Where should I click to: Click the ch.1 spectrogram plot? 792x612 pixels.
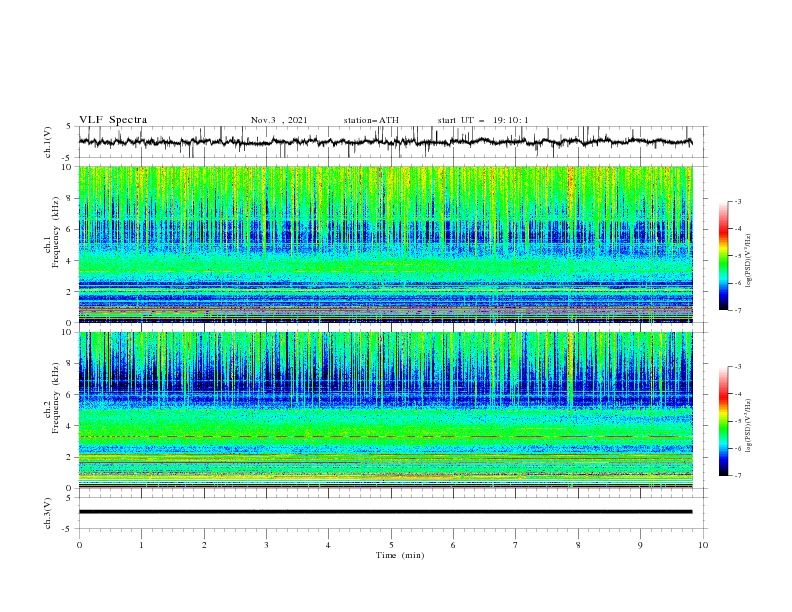click(x=385, y=244)
